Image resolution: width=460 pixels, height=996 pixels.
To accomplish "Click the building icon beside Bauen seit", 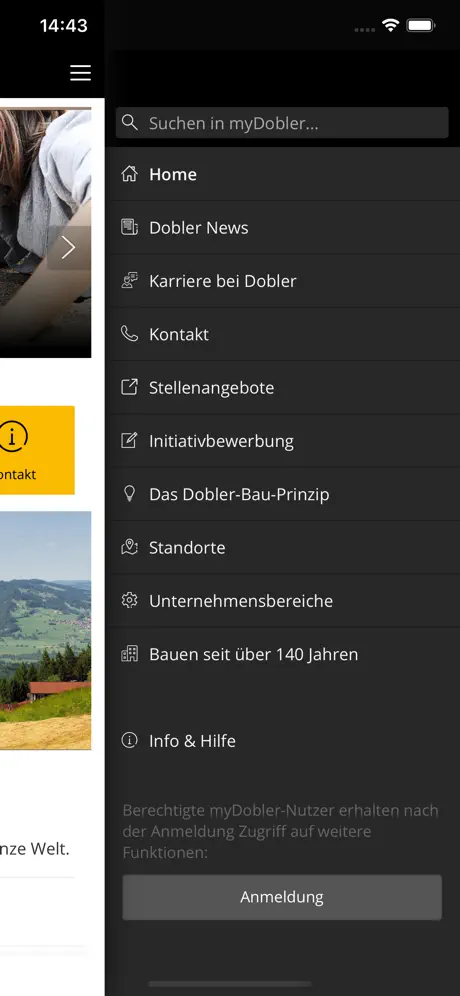I will pyautogui.click(x=129, y=654).
